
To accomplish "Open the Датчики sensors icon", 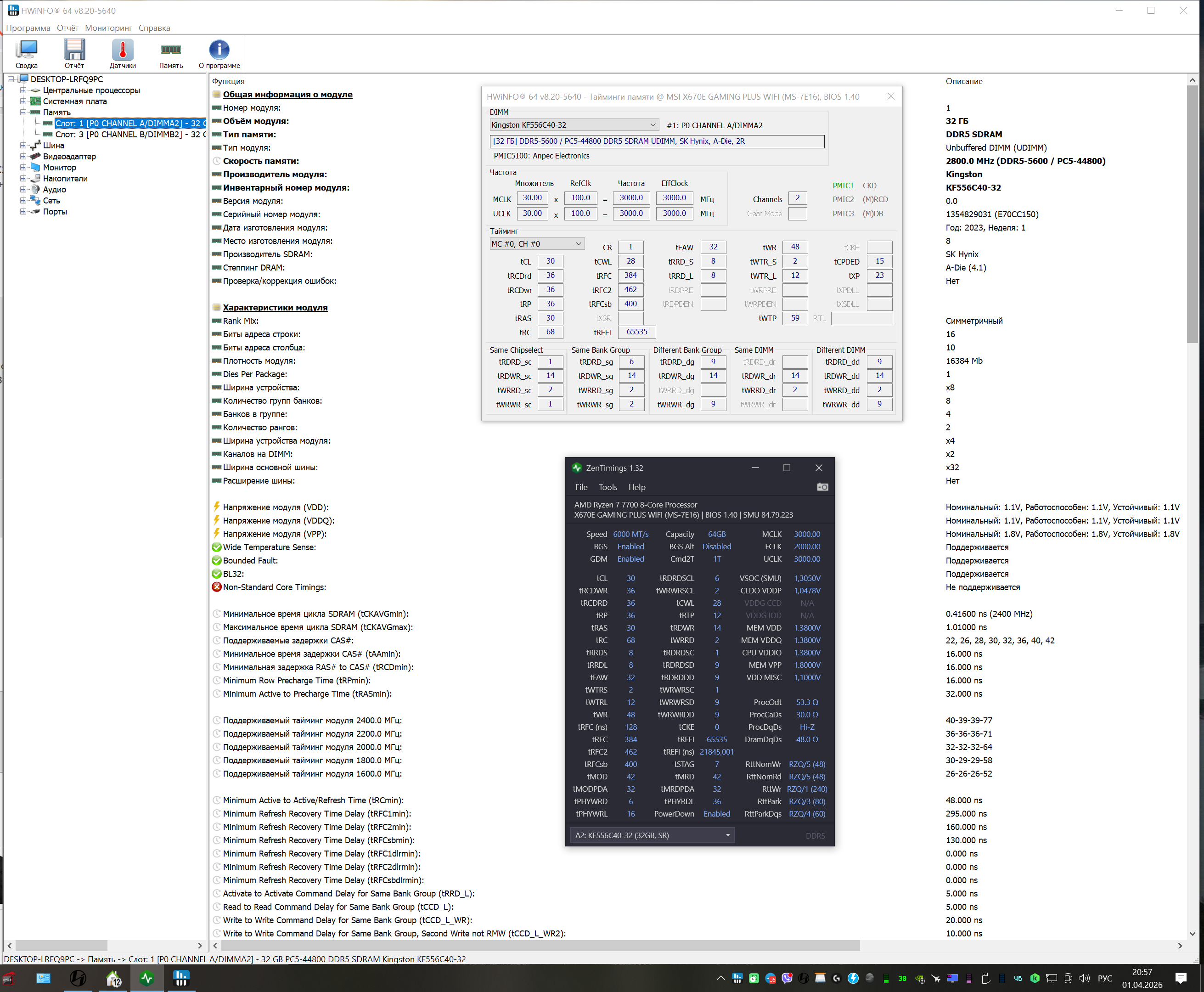I will [122, 54].
